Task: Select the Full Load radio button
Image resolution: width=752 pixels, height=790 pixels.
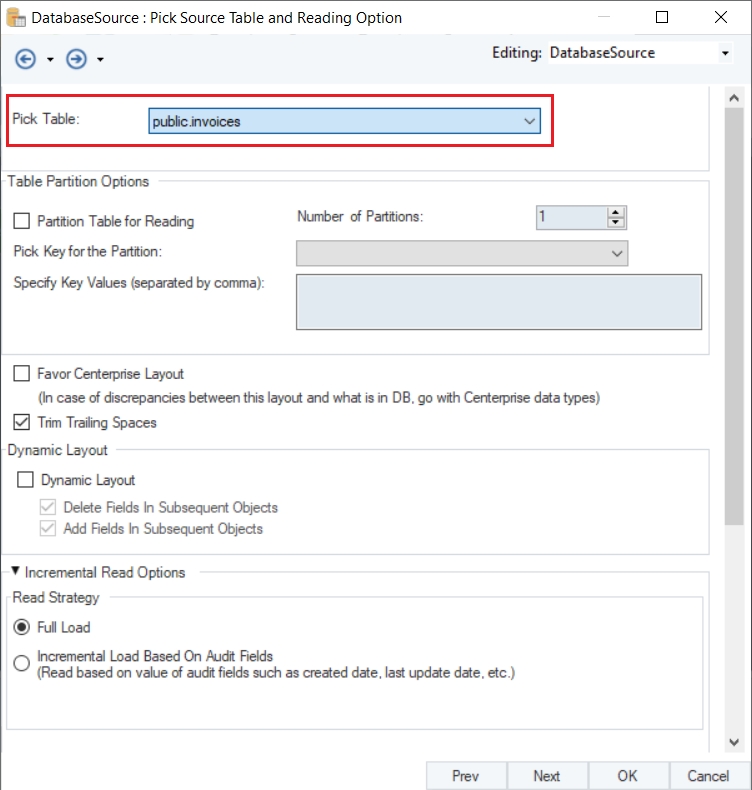Action: click(x=22, y=627)
